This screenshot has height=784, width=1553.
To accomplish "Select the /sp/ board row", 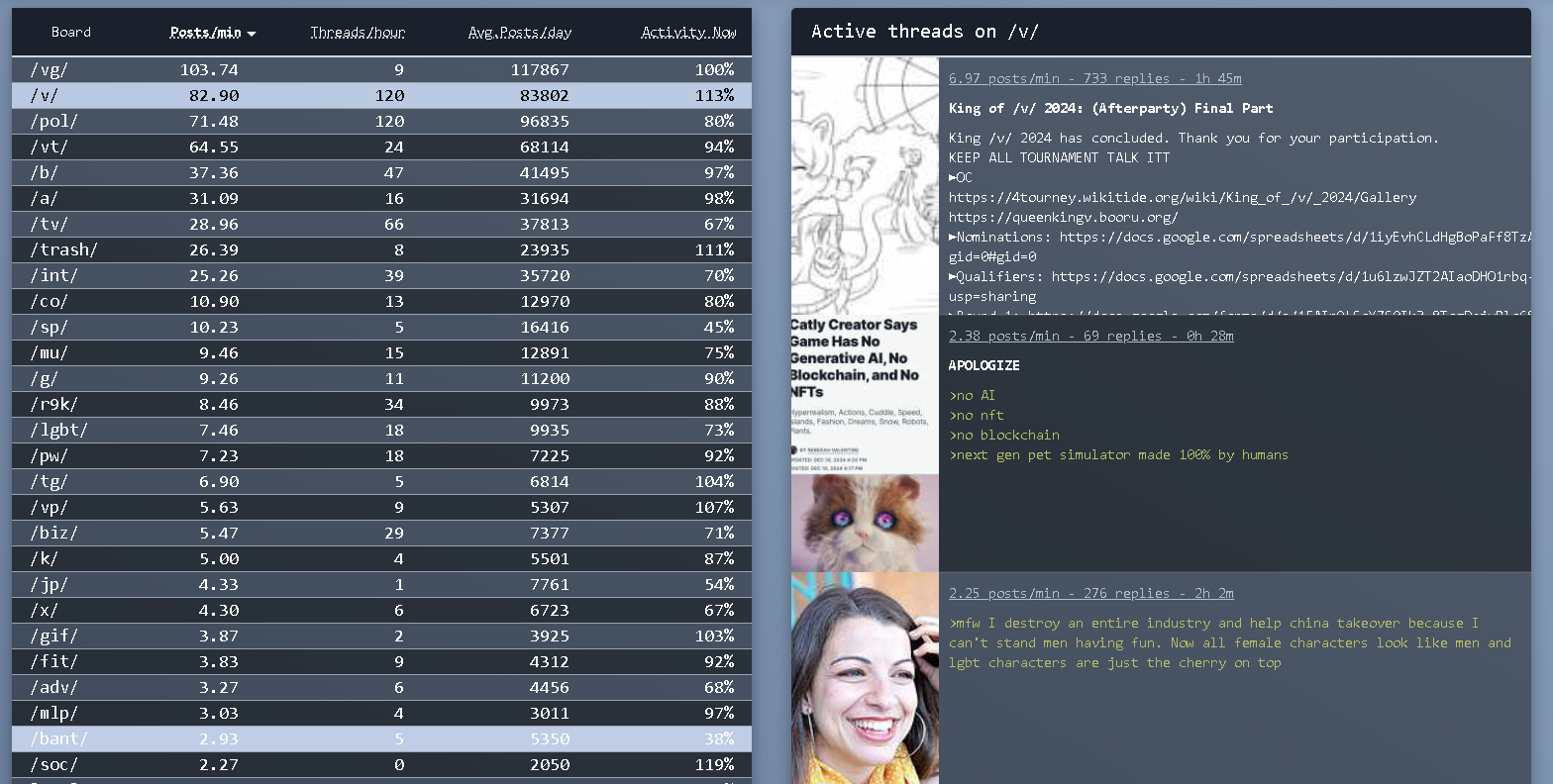I will tap(381, 328).
